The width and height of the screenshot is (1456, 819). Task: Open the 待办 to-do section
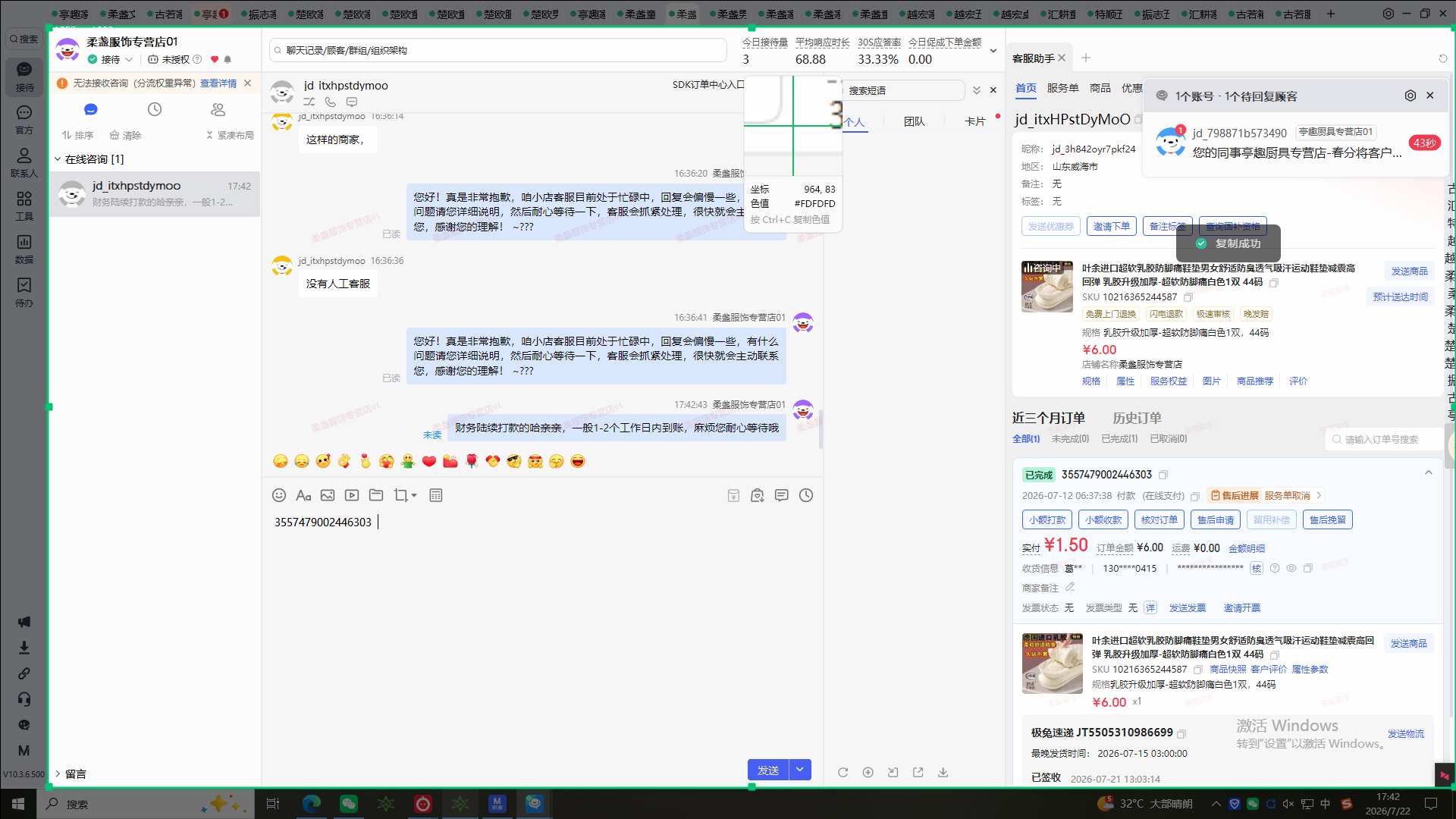(24, 293)
